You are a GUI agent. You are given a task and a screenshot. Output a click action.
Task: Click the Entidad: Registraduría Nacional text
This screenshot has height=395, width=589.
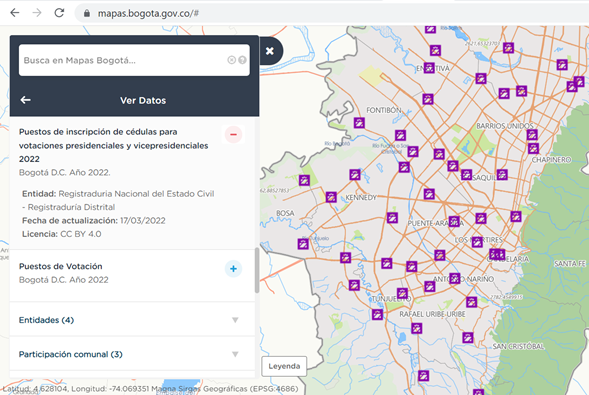(x=118, y=200)
